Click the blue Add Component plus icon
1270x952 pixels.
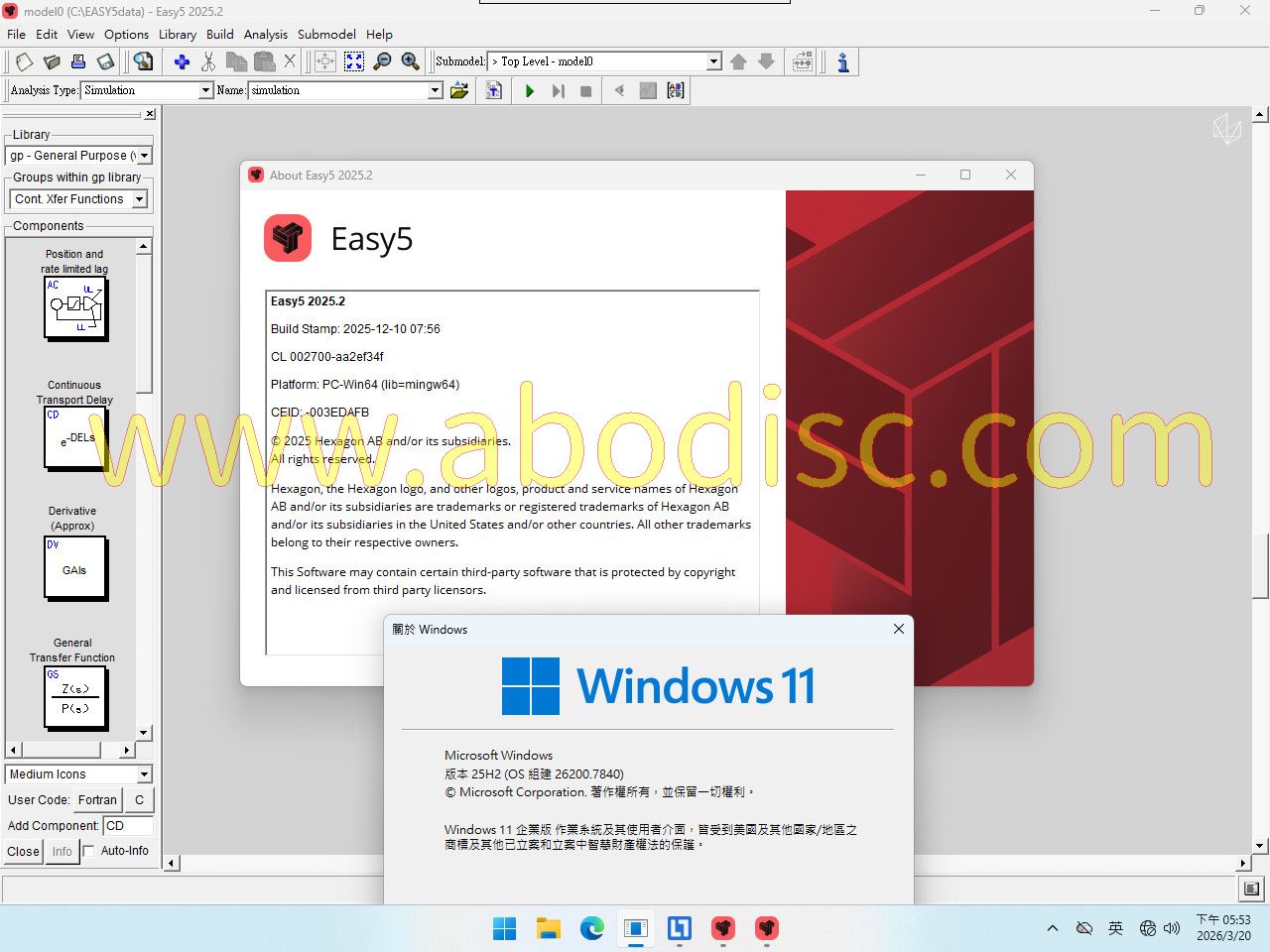[182, 61]
